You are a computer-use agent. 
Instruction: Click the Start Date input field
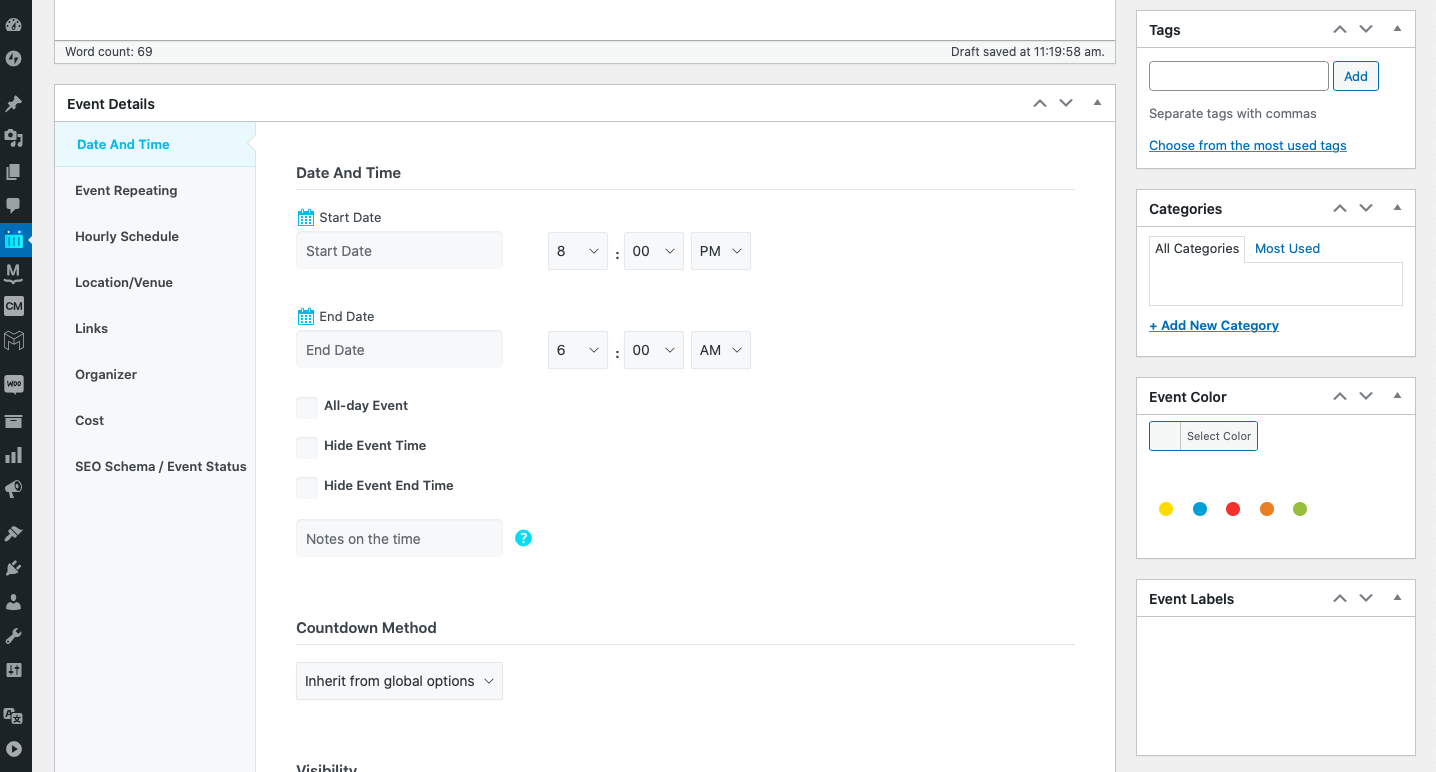(399, 251)
